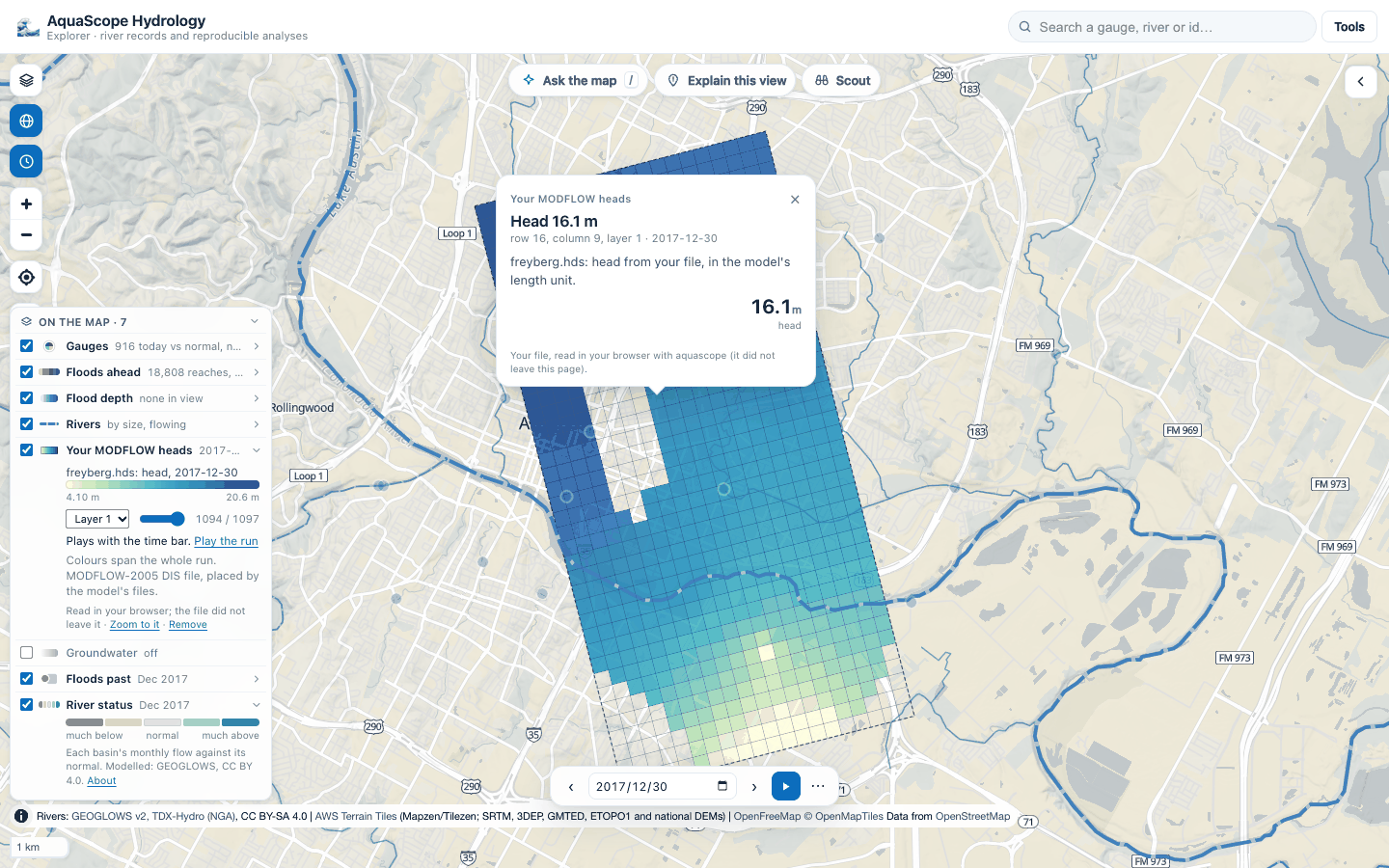Close the MODFLOW heads popup
This screenshot has width=1389, height=868.
click(x=795, y=200)
